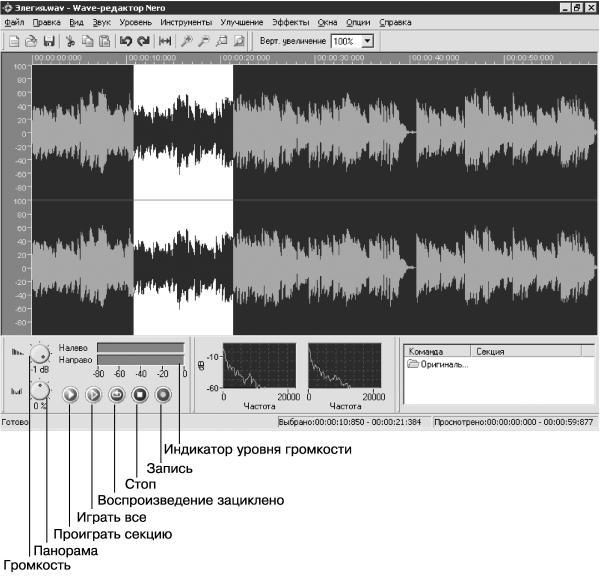
Task: Click the Copy toolbar icon
Action: click(88, 41)
